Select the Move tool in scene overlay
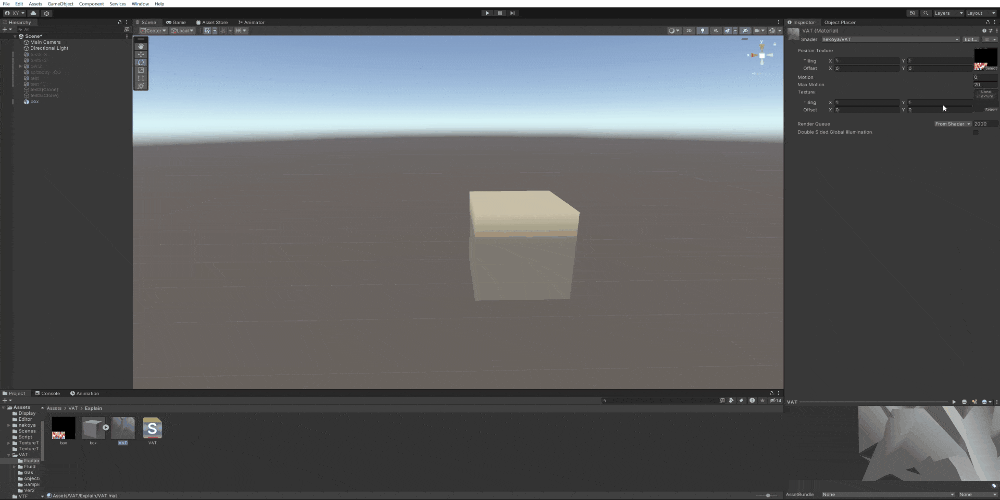Image resolution: width=1000 pixels, height=500 pixels. pyautogui.click(x=141, y=55)
